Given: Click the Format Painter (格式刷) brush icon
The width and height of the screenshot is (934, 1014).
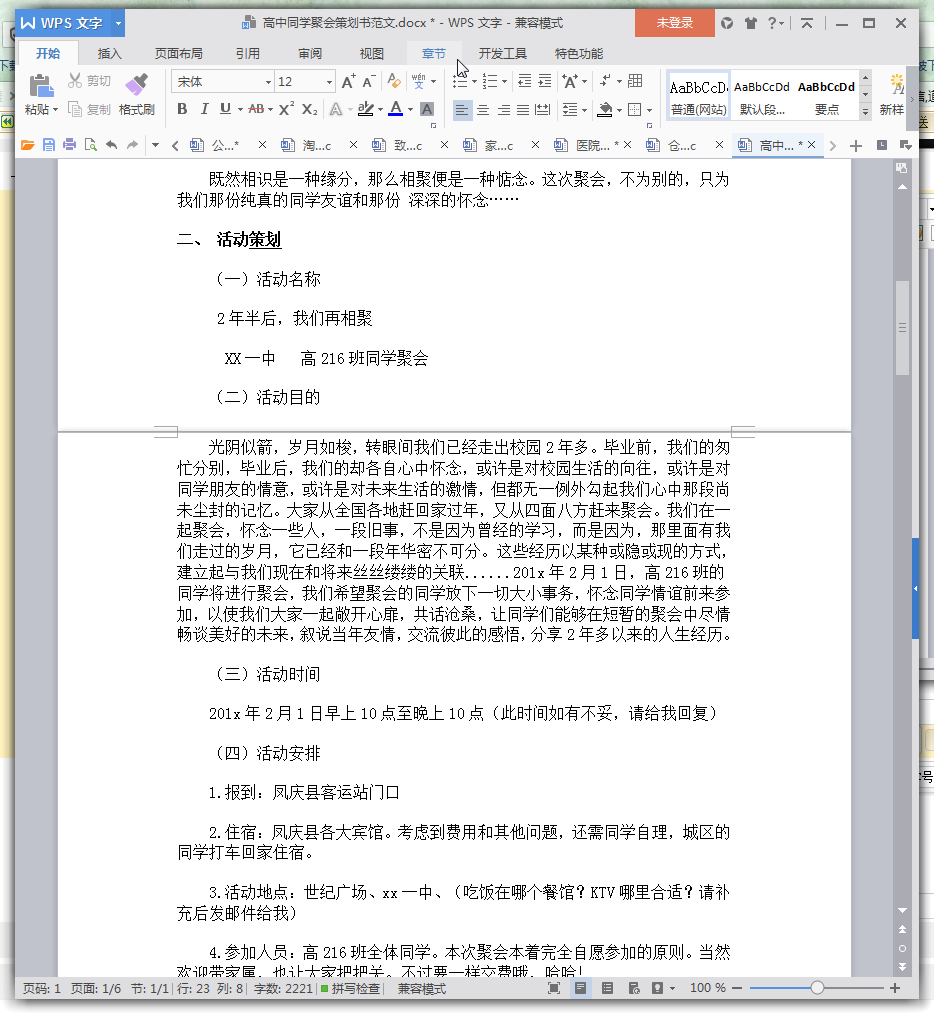Looking at the screenshot, I should click(136, 85).
